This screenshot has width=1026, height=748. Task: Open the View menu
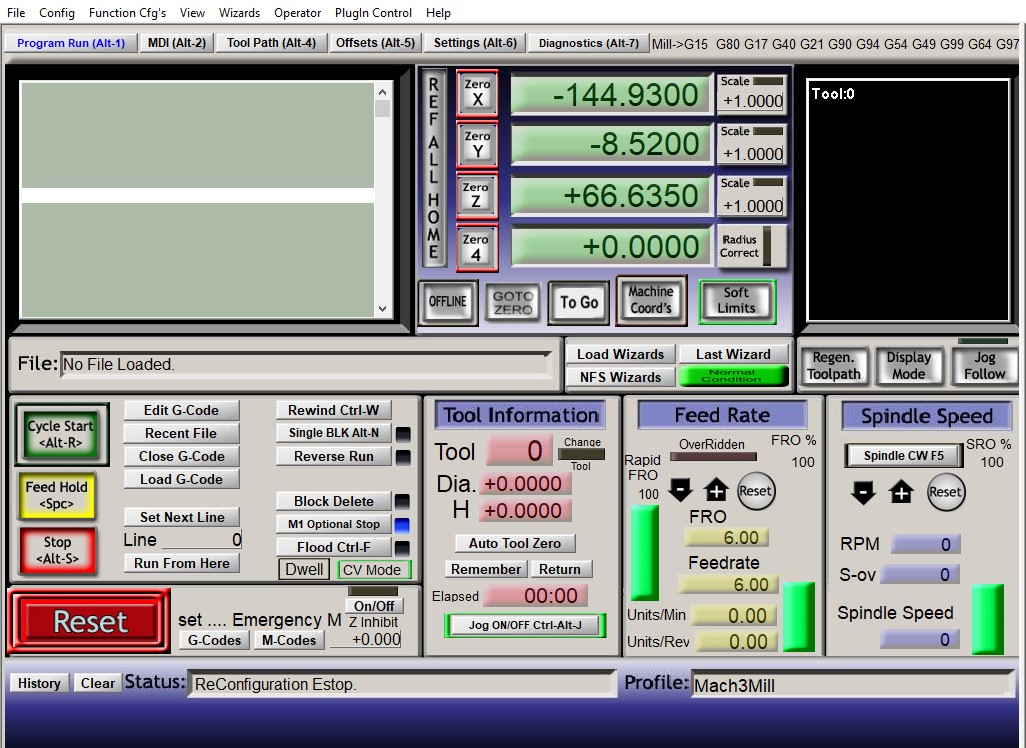(x=192, y=12)
